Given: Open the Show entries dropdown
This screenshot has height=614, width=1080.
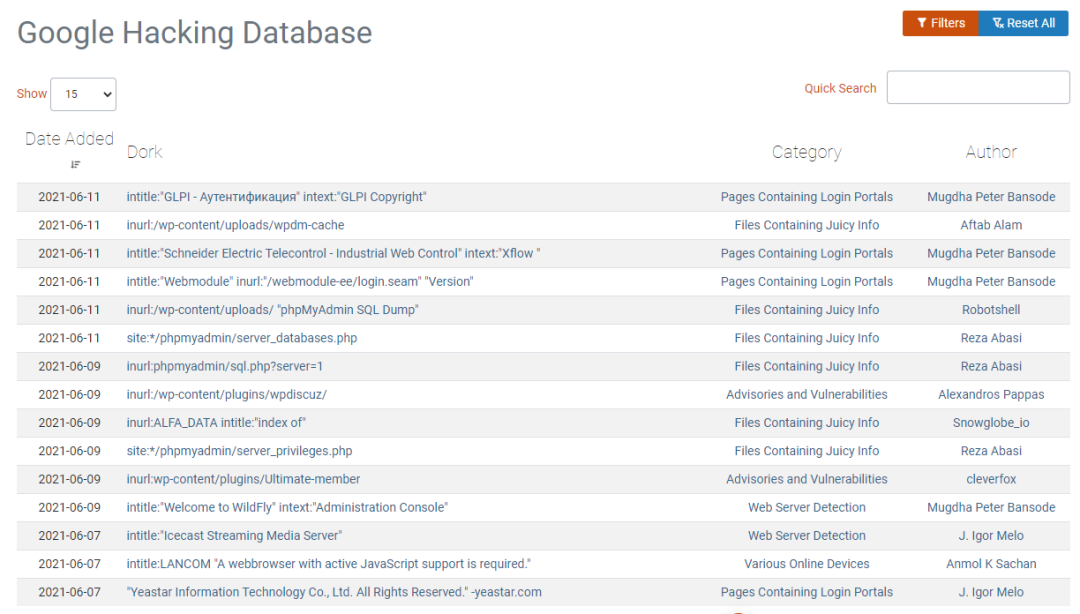Looking at the screenshot, I should [x=83, y=94].
